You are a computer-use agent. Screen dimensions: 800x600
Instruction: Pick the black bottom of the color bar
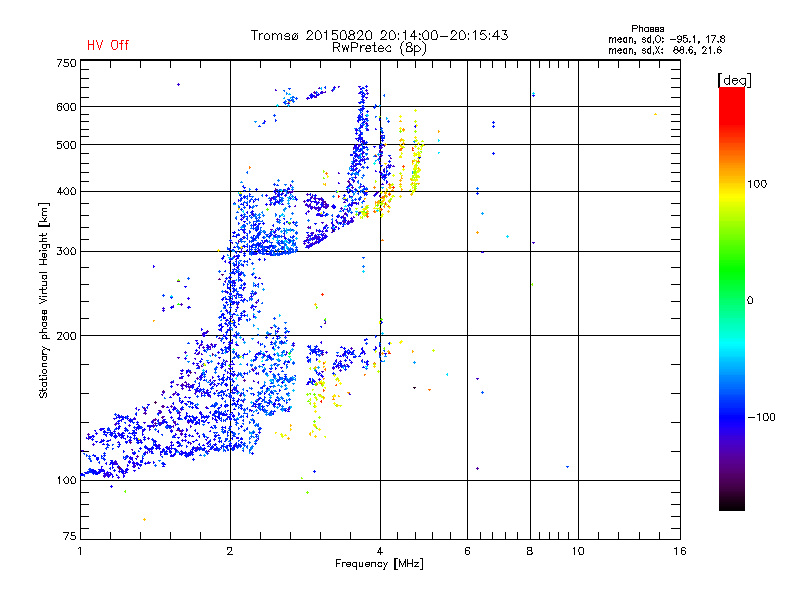coord(732,503)
